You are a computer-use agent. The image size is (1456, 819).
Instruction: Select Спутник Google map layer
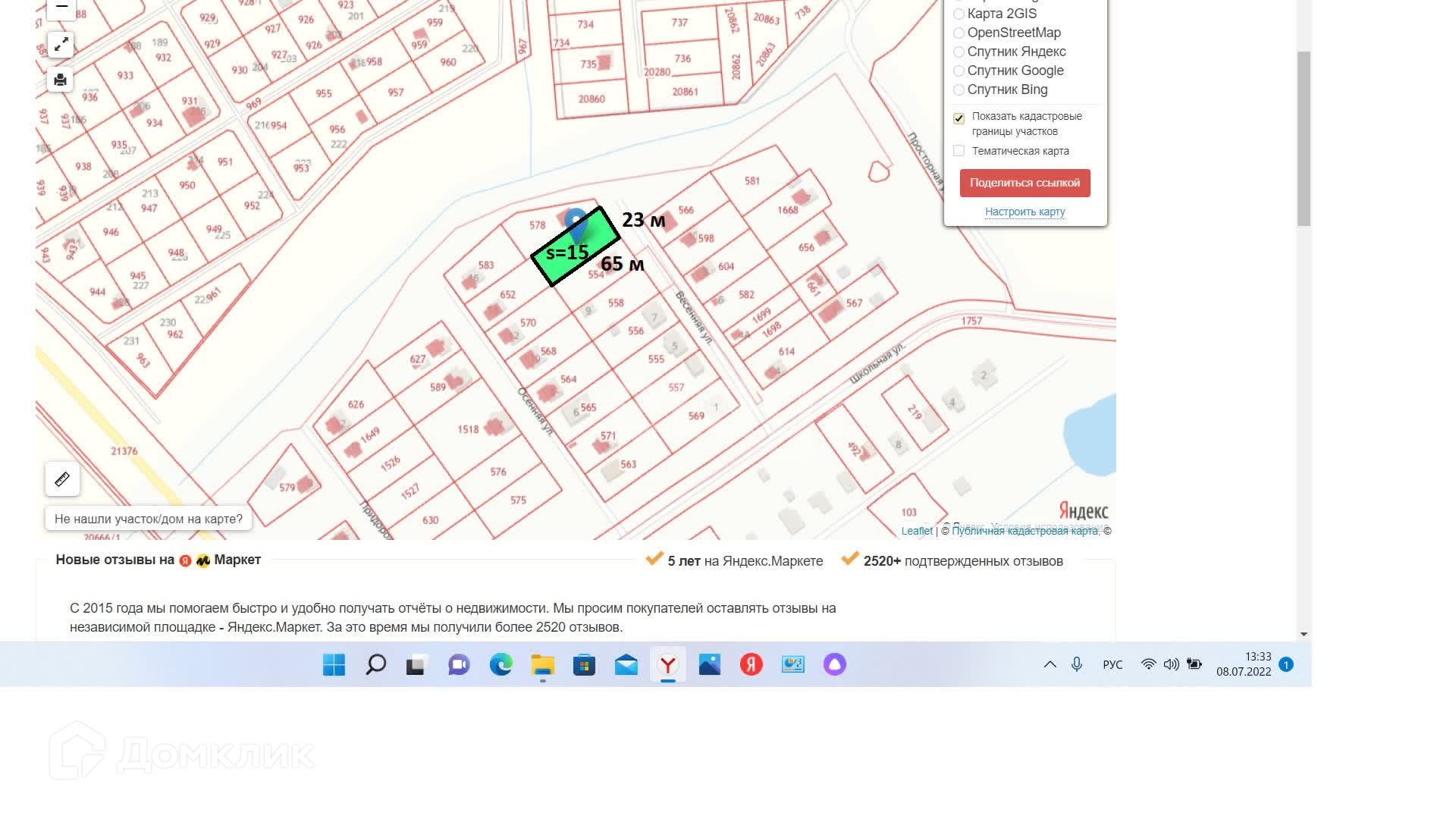[959, 71]
